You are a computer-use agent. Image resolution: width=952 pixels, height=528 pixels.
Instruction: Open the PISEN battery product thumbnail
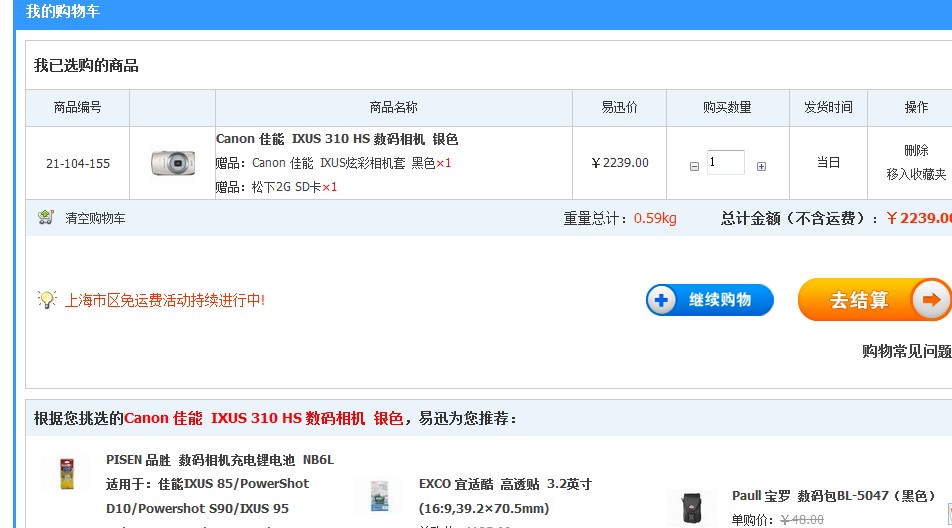tap(67, 474)
